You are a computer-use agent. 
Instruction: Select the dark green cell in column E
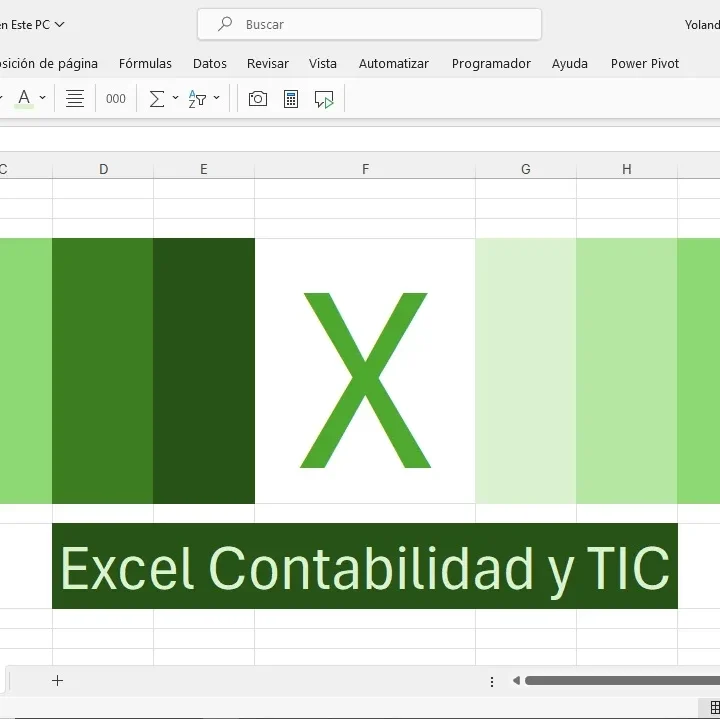click(204, 371)
